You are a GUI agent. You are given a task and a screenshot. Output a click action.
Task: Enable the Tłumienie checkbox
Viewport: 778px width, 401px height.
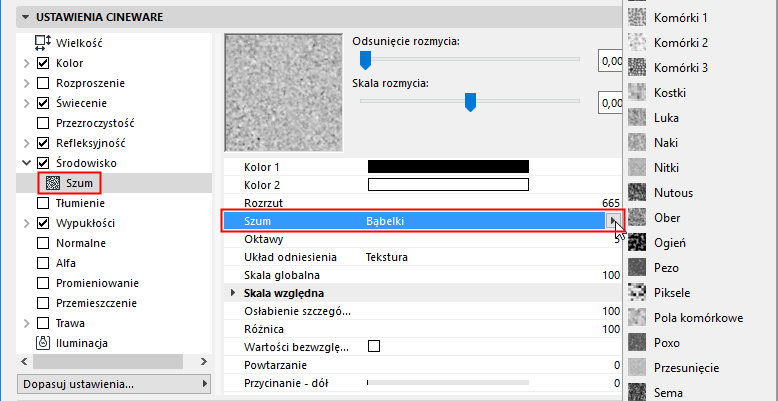click(43, 203)
